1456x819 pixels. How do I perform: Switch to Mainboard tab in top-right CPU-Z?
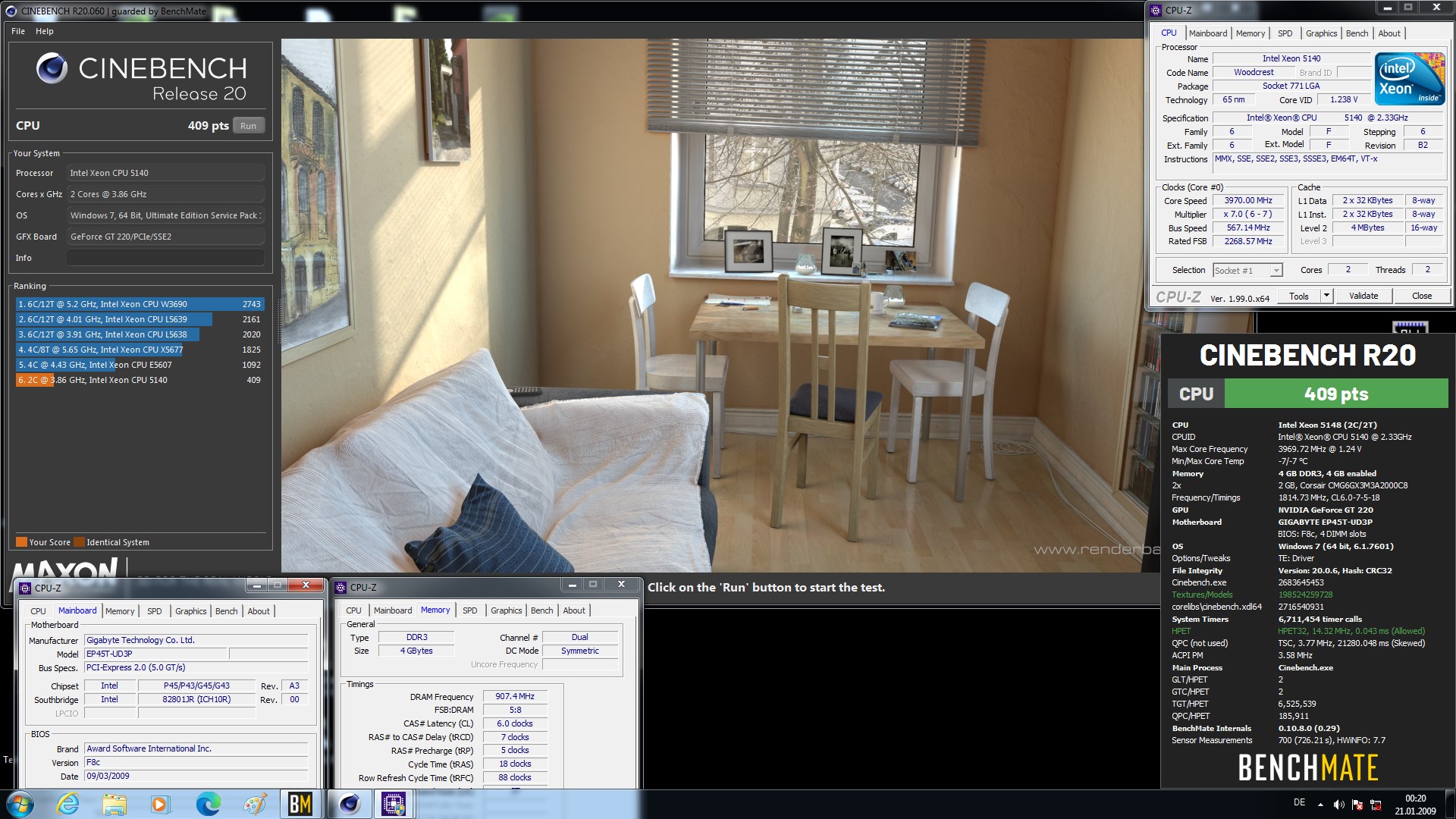coord(1207,33)
